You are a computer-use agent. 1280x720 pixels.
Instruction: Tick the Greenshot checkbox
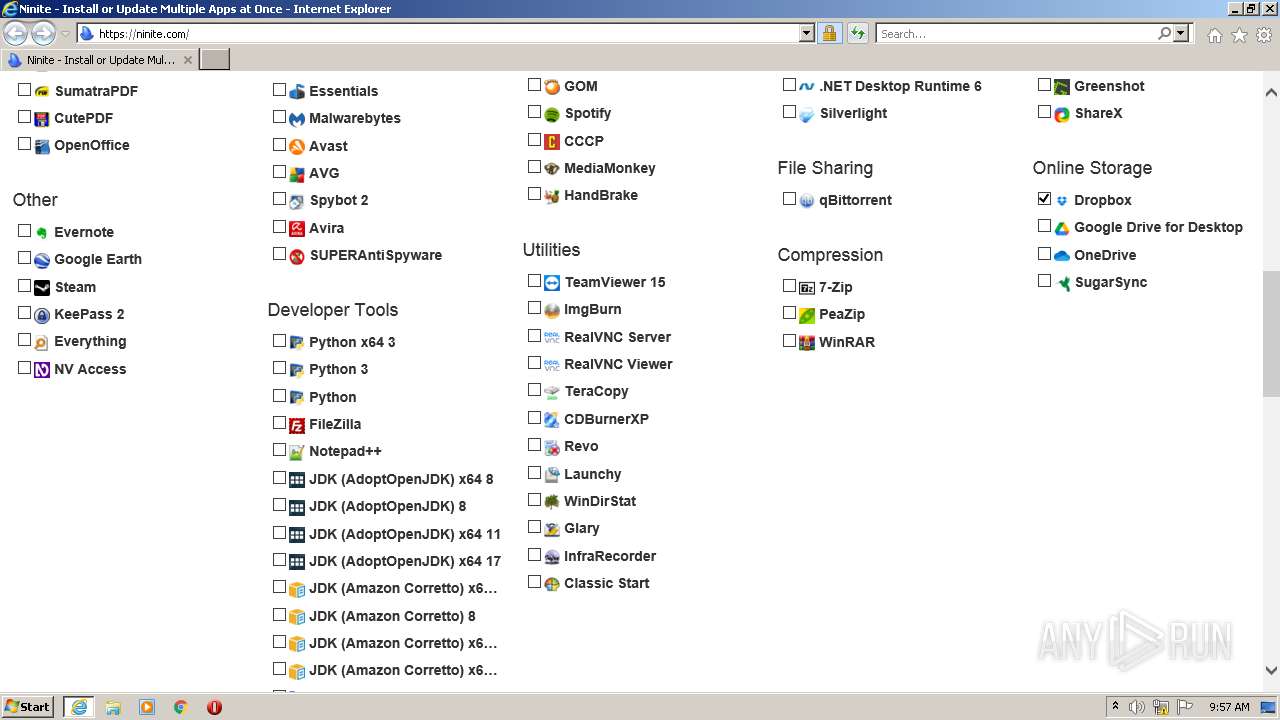(x=1044, y=85)
